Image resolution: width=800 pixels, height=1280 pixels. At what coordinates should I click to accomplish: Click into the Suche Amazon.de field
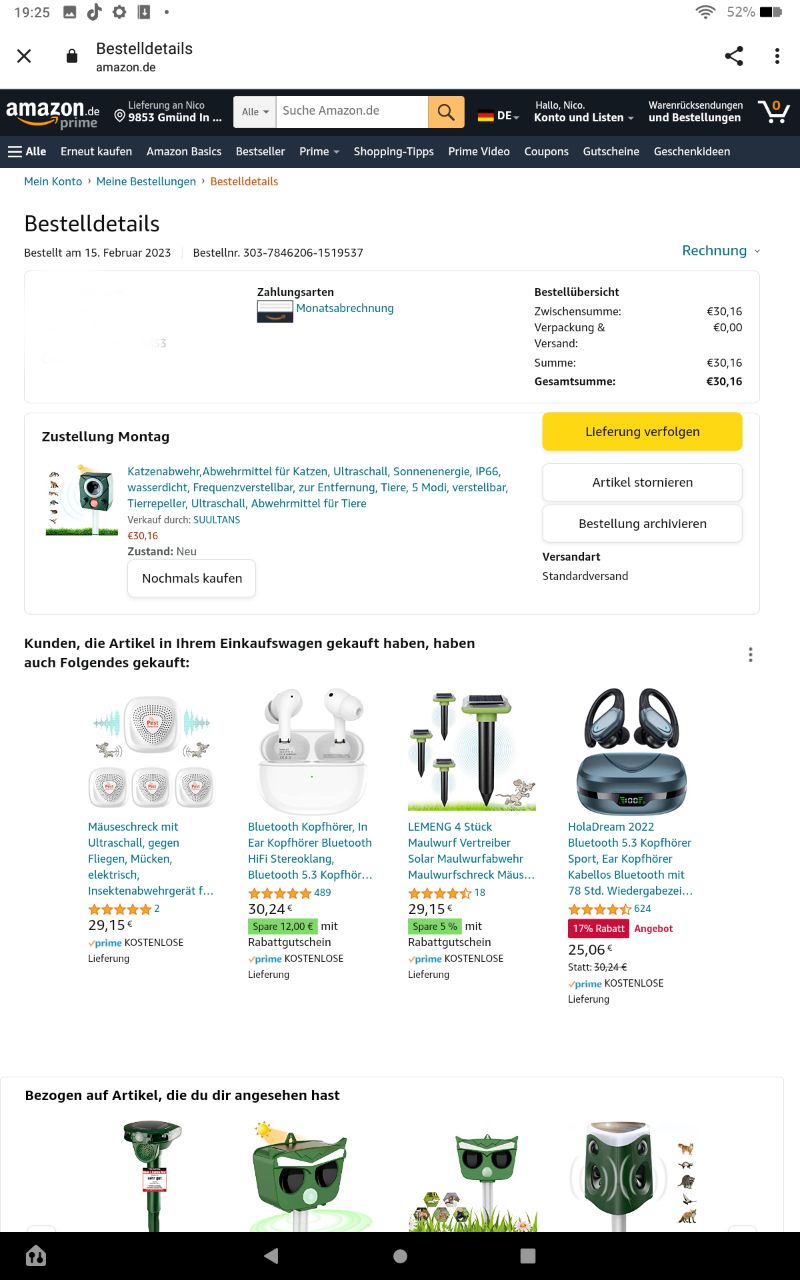[x=352, y=112]
